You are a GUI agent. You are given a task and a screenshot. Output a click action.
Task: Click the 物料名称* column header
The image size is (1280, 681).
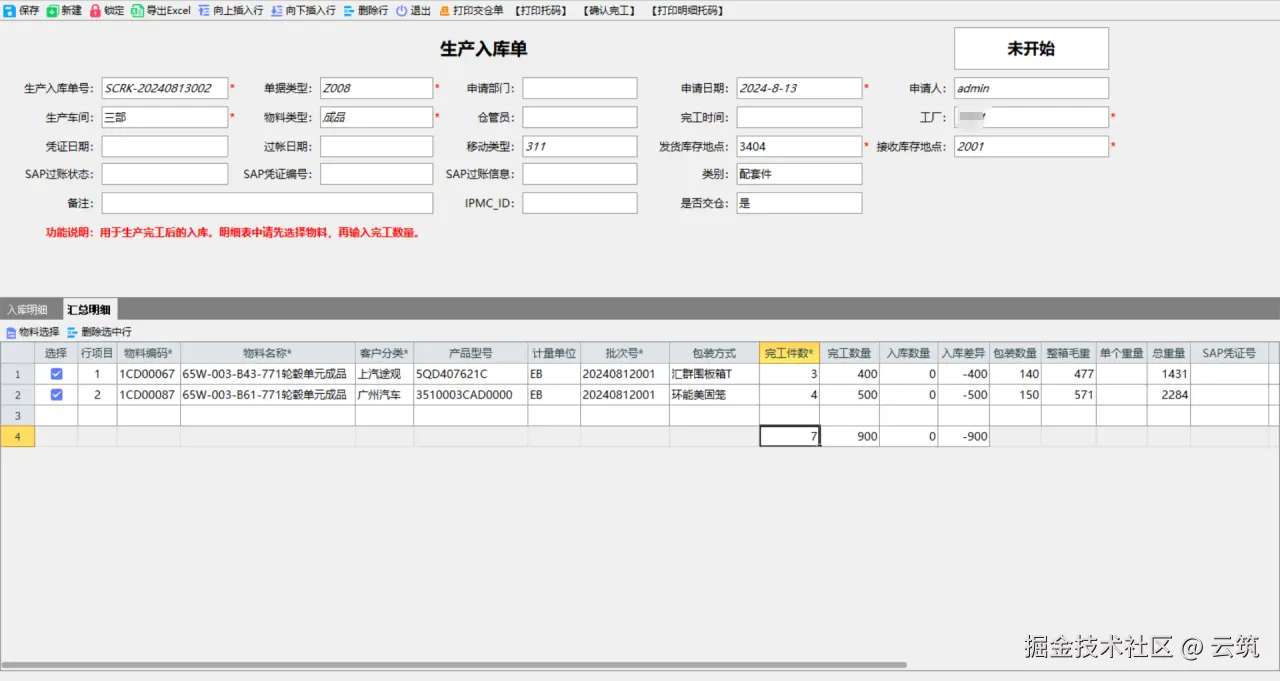pos(267,353)
